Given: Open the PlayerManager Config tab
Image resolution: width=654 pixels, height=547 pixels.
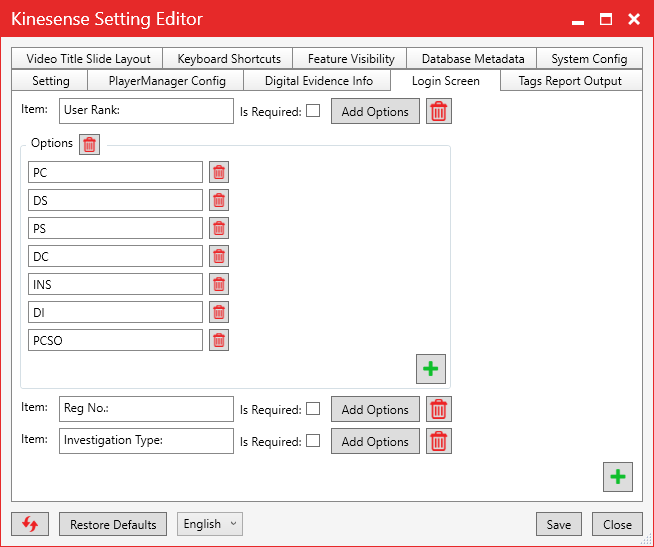Looking at the screenshot, I should tap(166, 81).
